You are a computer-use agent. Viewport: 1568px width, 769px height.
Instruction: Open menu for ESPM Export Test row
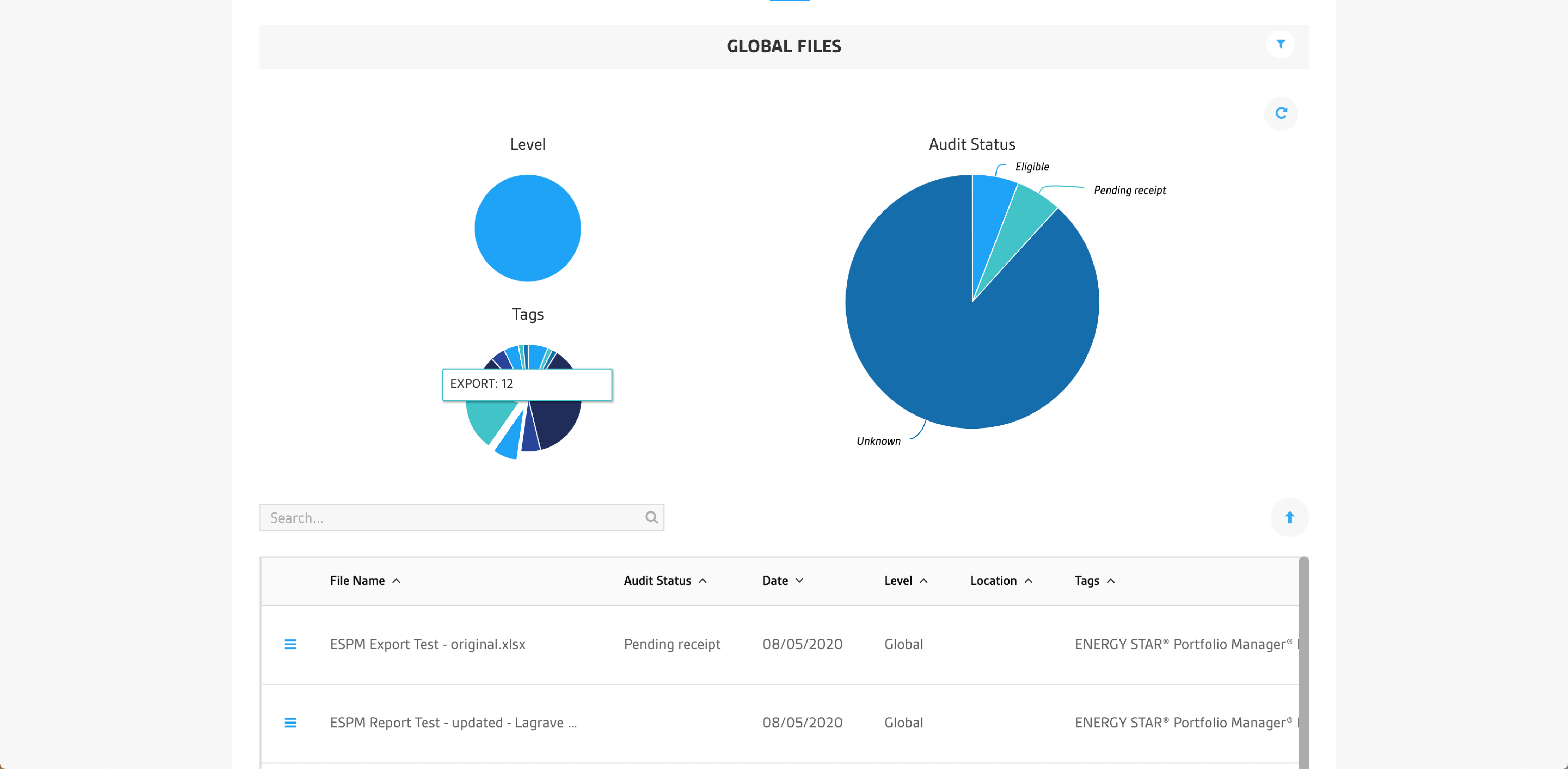point(290,644)
